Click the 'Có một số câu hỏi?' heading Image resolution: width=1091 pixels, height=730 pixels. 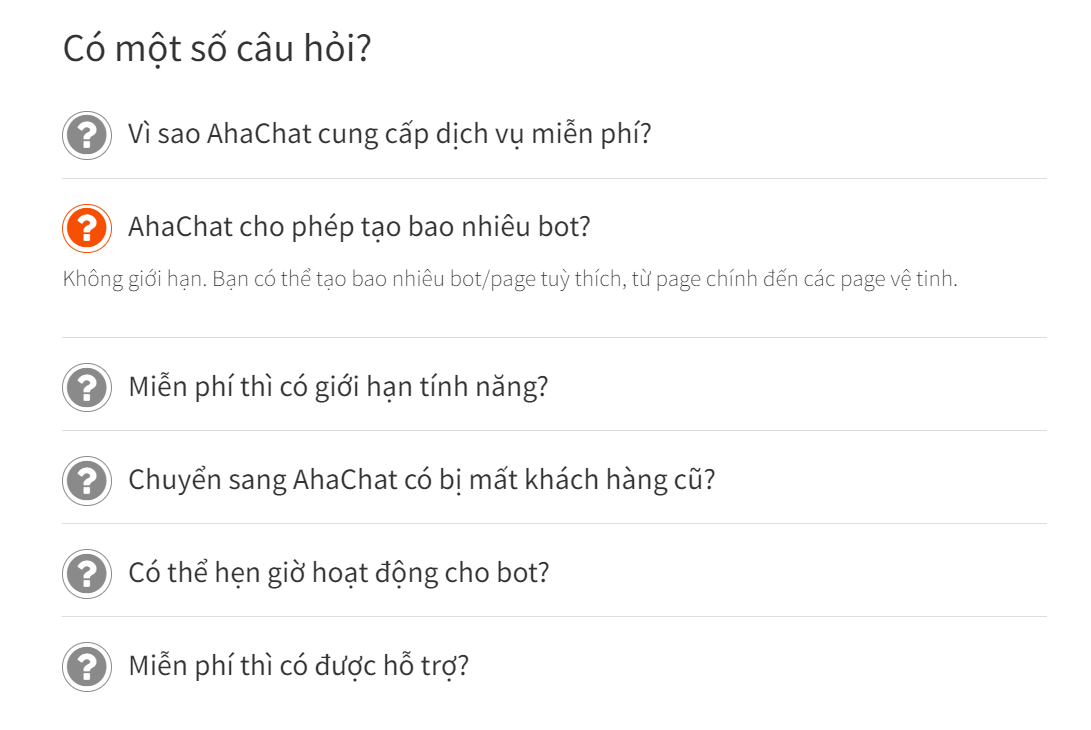[x=217, y=49]
